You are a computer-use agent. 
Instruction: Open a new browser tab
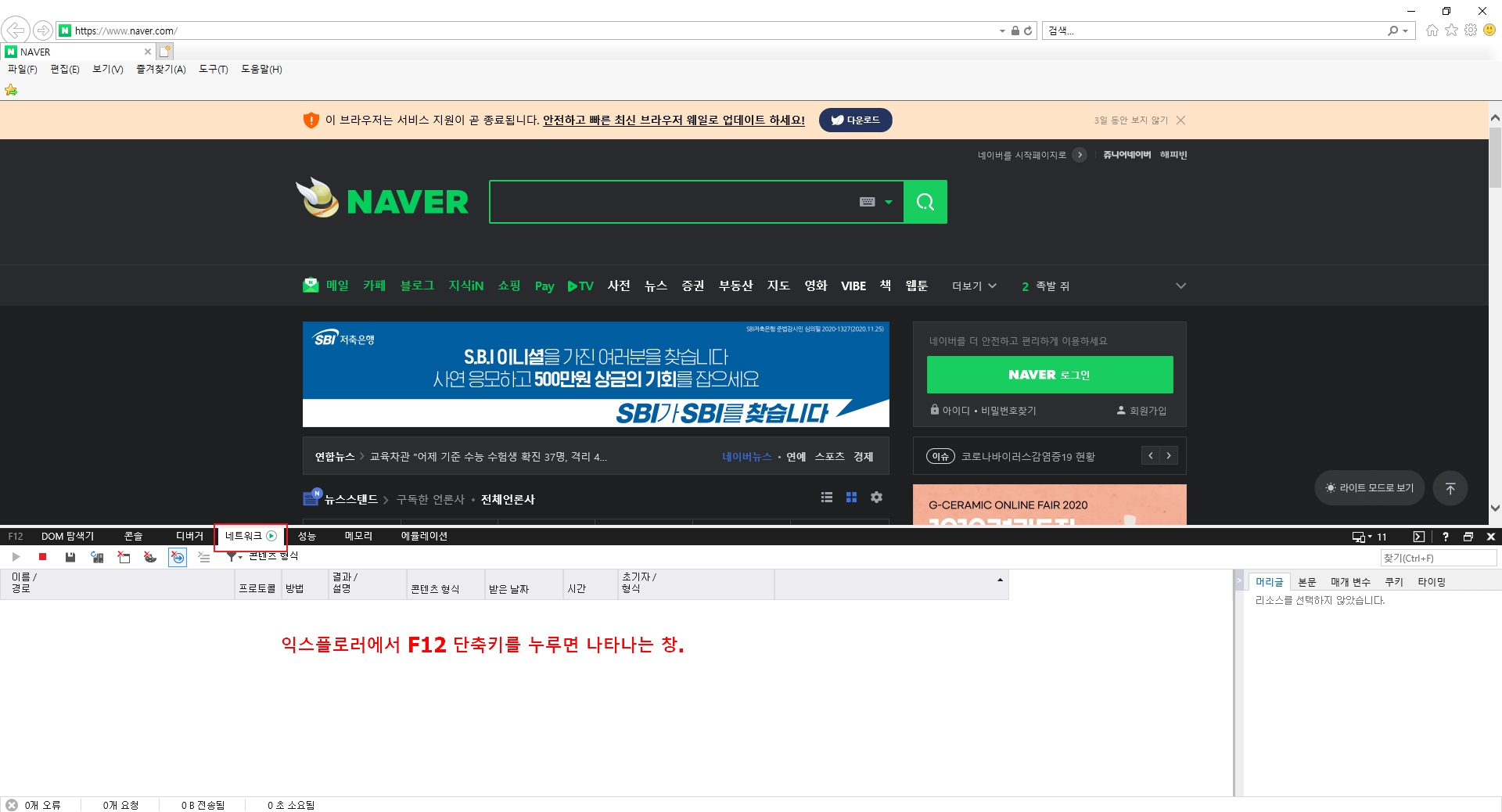164,52
